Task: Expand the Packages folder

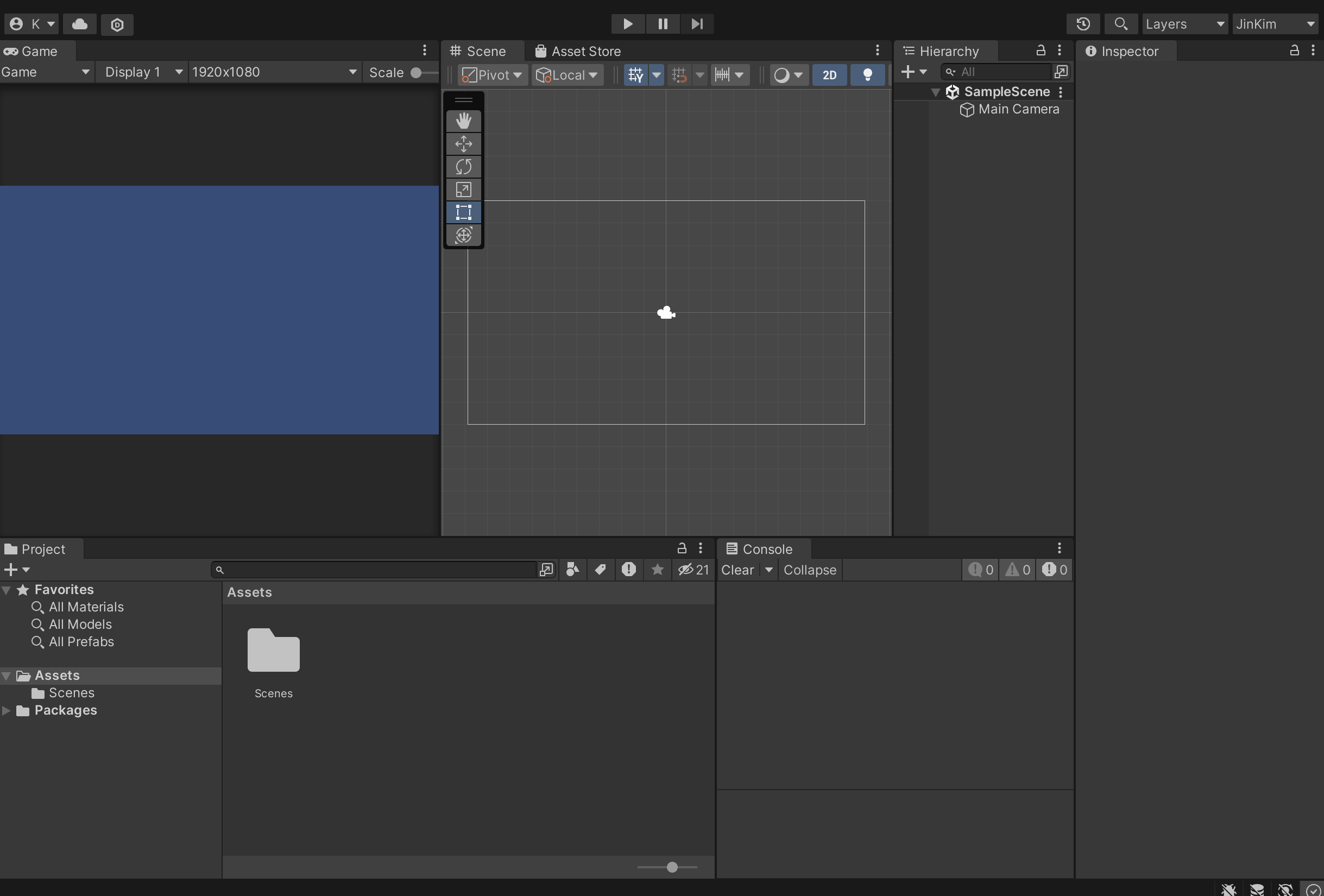Action: pyautogui.click(x=7, y=710)
